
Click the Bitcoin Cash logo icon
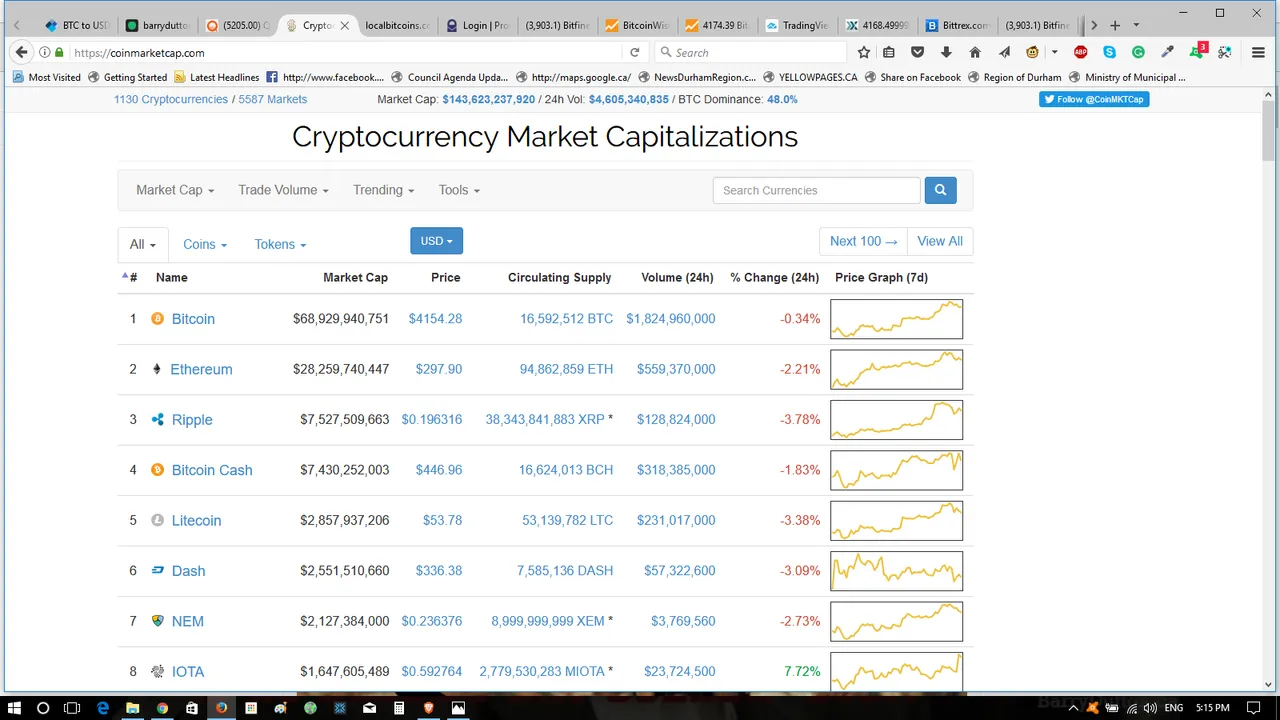tap(157, 470)
